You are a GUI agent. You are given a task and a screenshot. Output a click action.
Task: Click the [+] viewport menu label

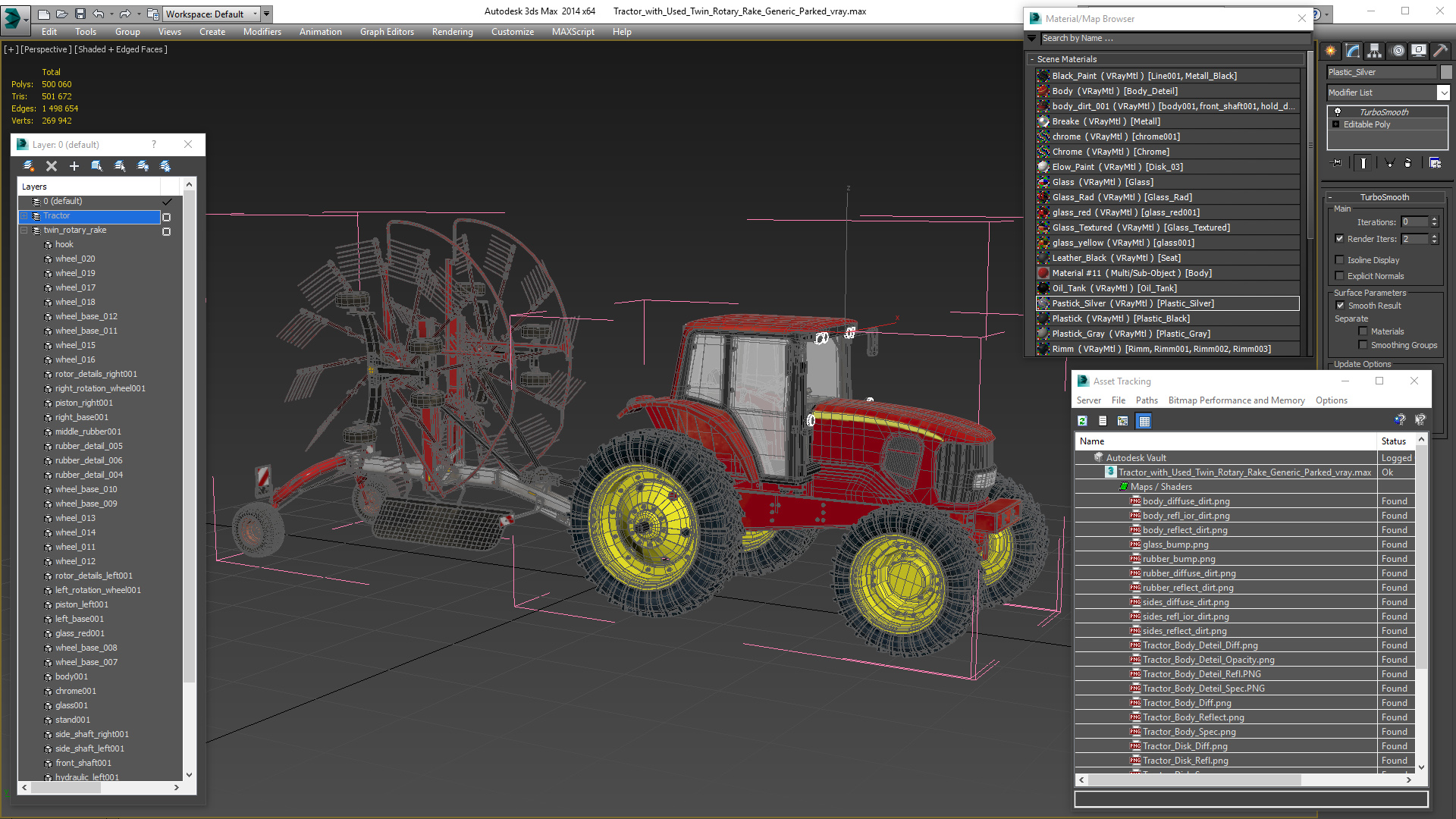tap(11, 49)
